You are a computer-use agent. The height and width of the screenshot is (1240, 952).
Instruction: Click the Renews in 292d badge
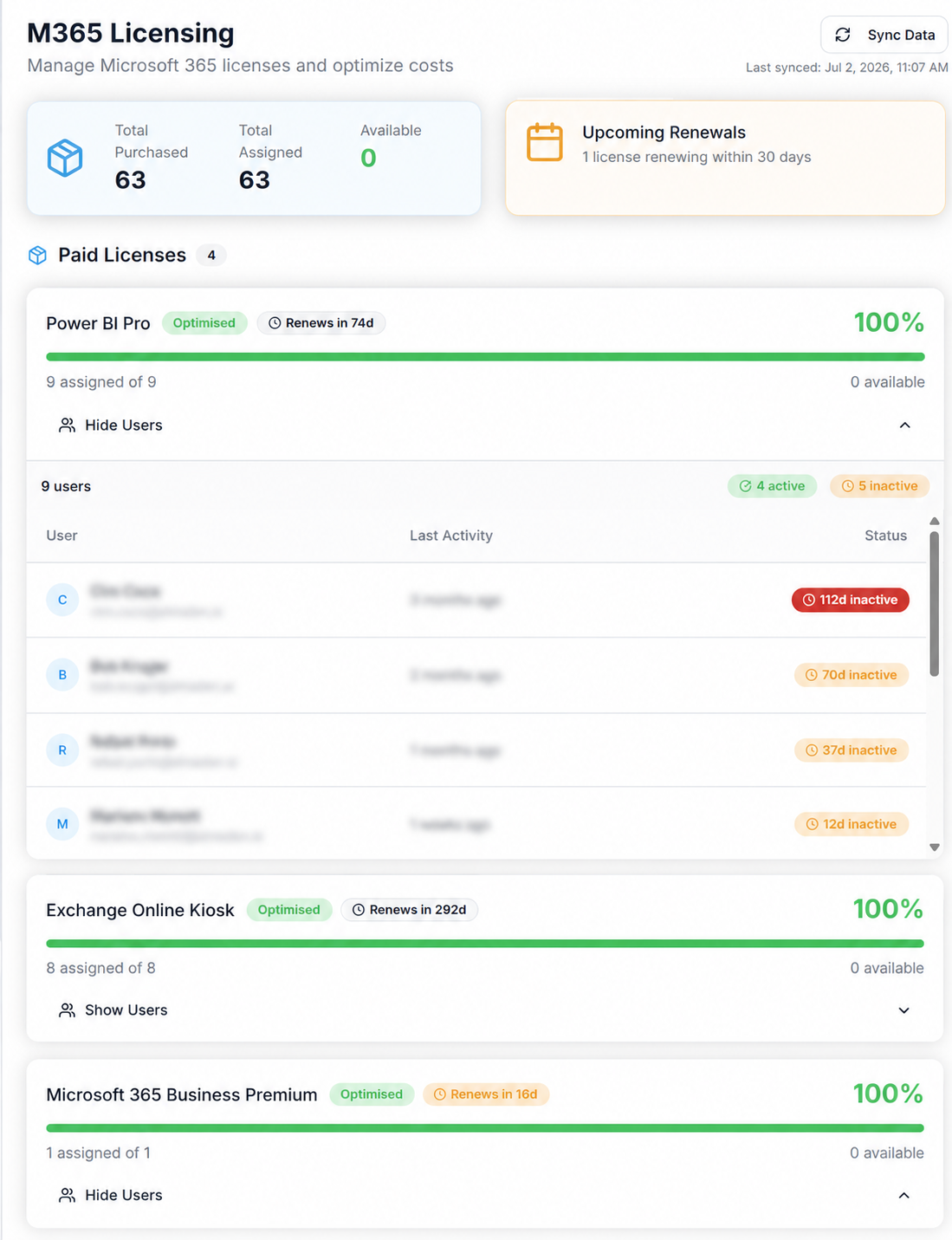coord(409,910)
